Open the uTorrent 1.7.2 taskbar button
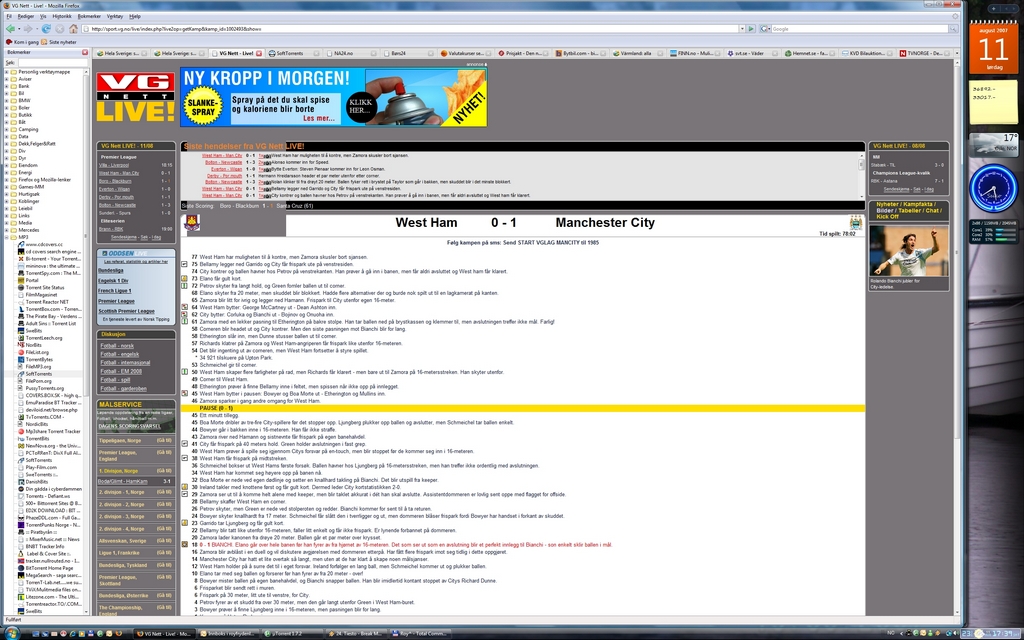The image size is (1024, 640). (x=291, y=633)
